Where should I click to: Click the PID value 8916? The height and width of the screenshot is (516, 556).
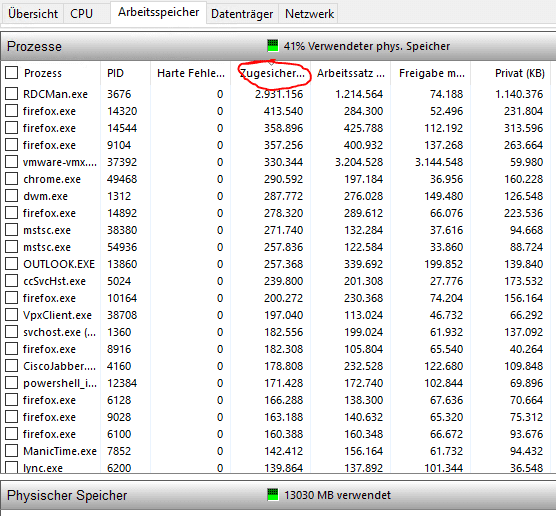pos(119,349)
